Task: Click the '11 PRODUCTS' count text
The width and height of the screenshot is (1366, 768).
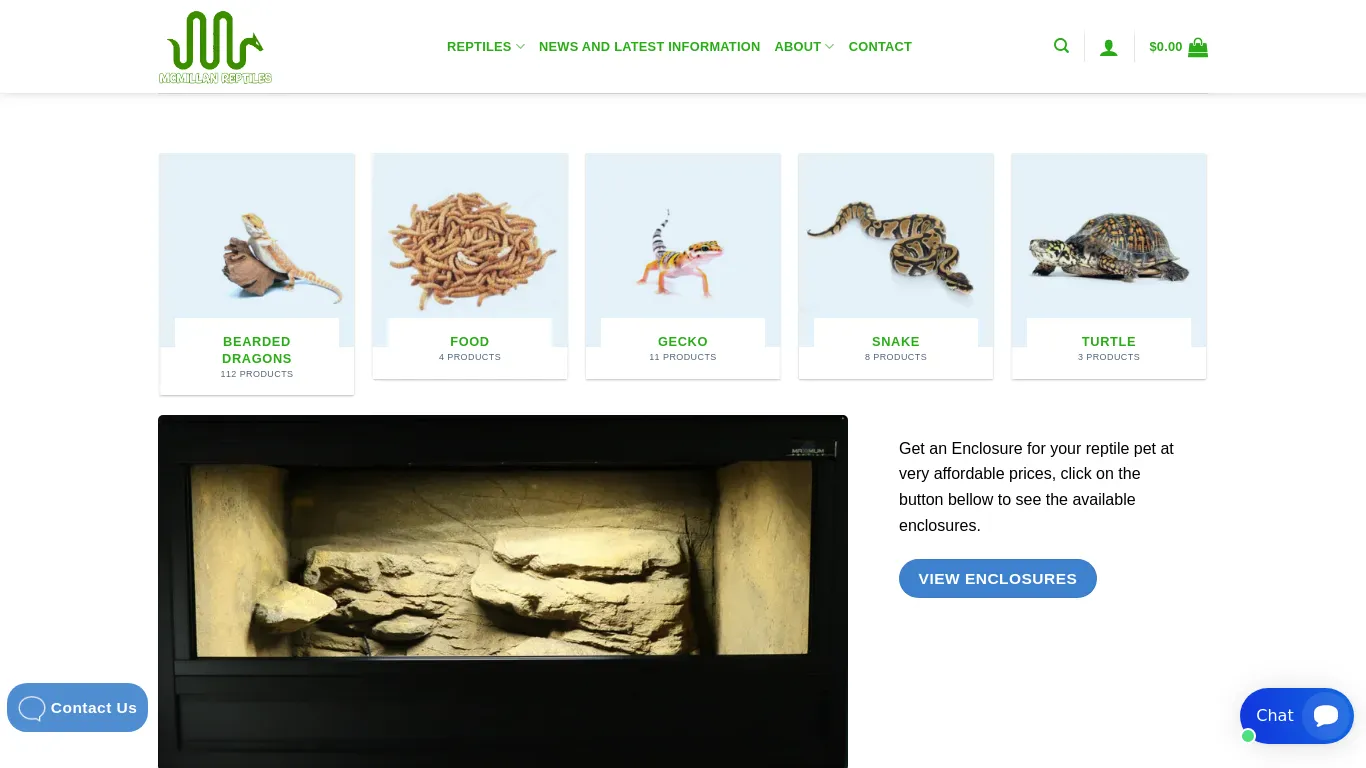Action: (683, 357)
